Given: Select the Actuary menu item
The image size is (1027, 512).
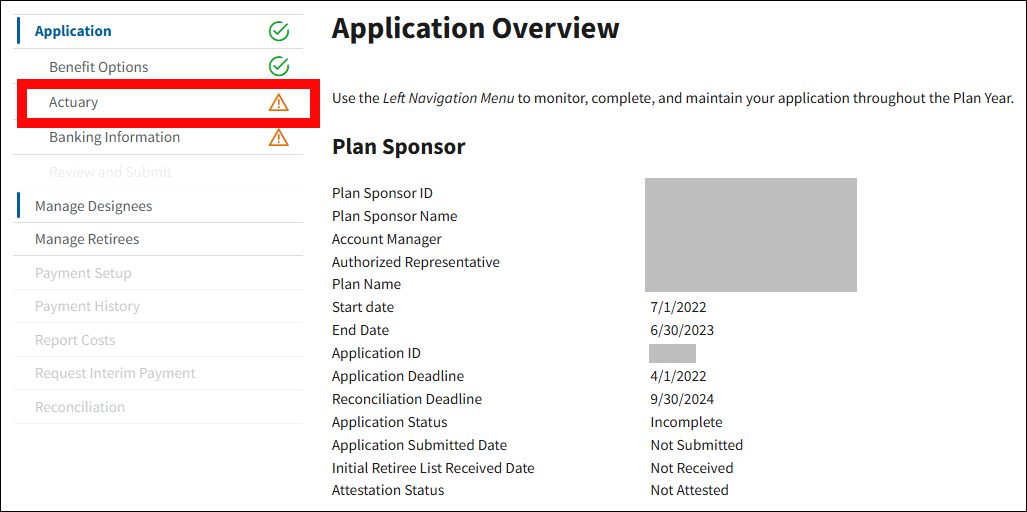Looking at the screenshot, I should [74, 102].
